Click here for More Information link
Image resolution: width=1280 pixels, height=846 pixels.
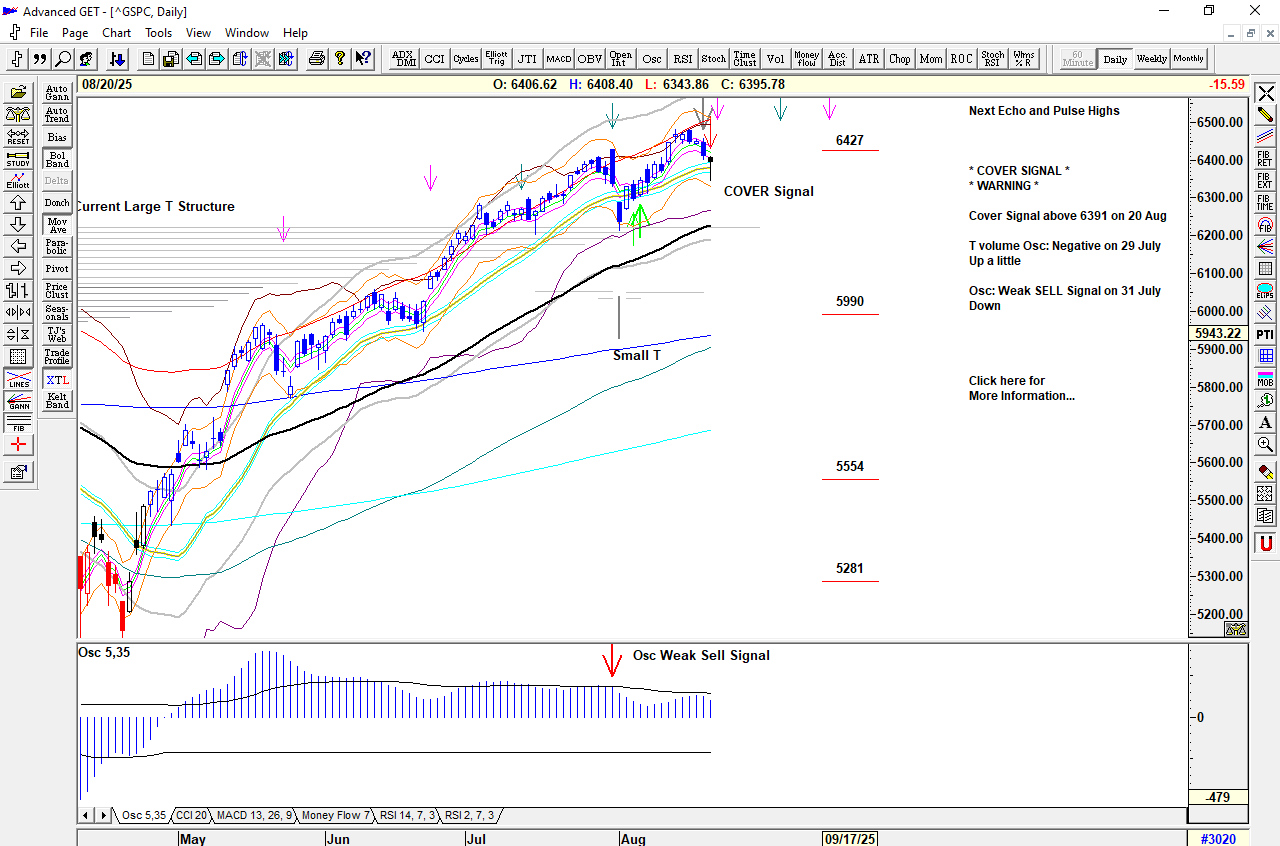tap(1021, 388)
